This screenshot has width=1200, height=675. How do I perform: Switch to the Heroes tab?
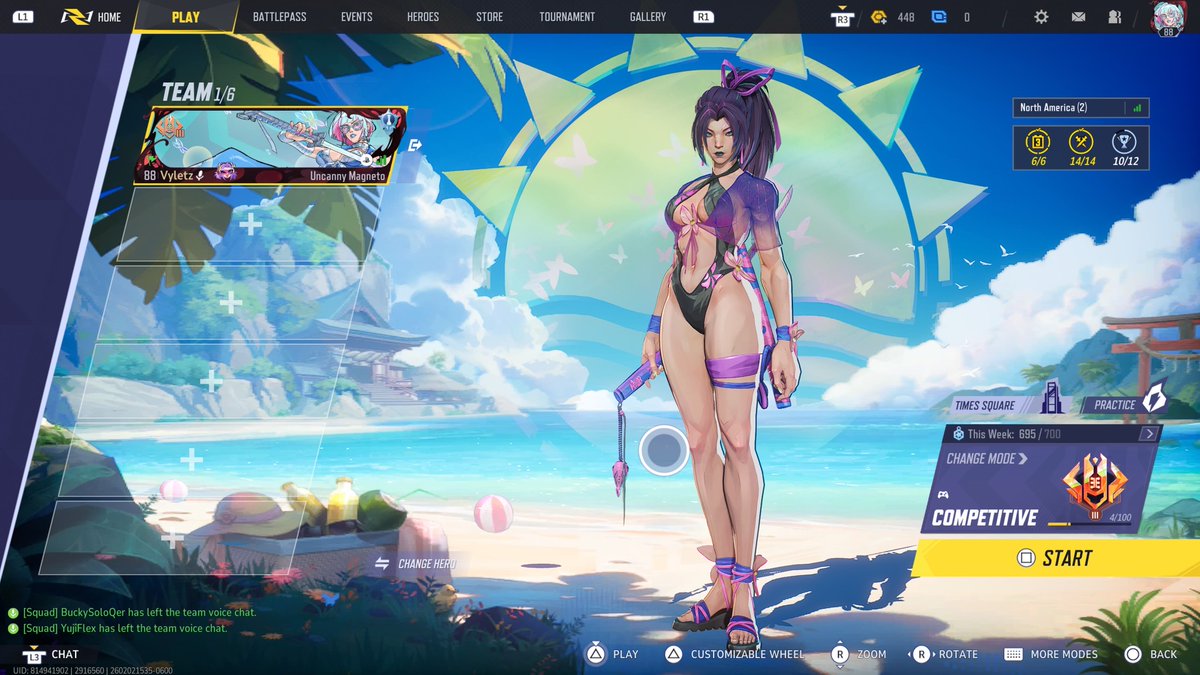(423, 17)
